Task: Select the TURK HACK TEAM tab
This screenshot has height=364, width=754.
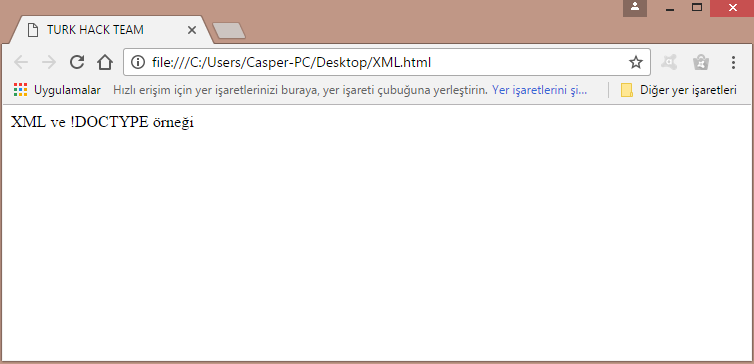Action: (x=110, y=30)
